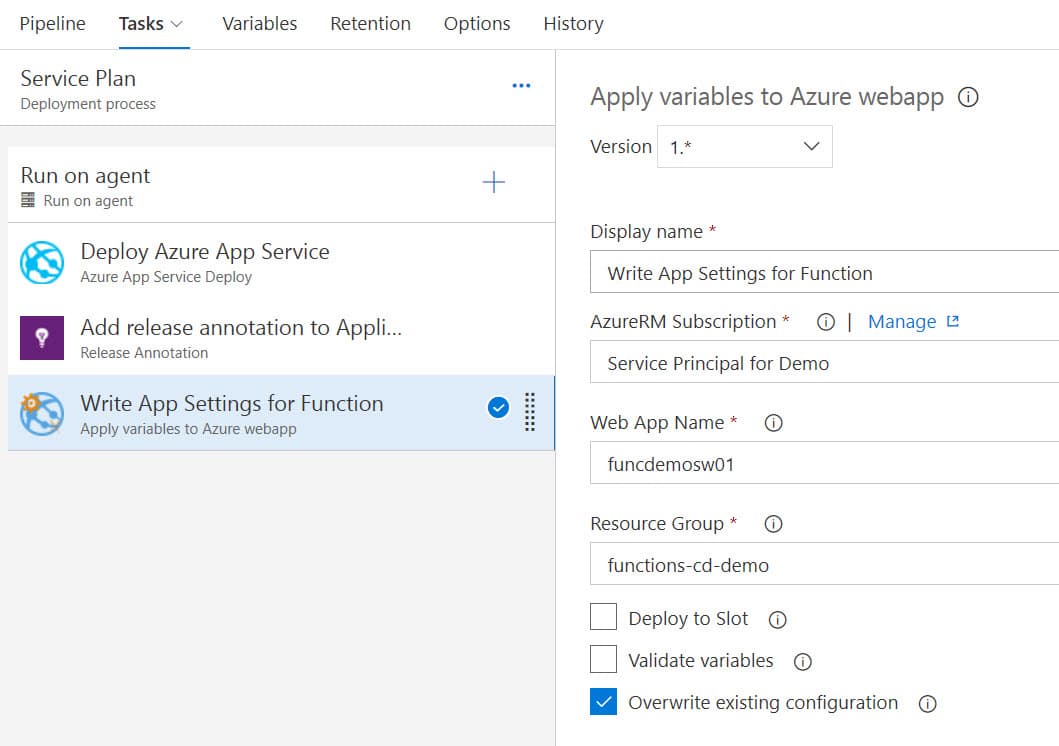The height and width of the screenshot is (746, 1059).
Task: Show info for AzureRM Subscription
Action: pos(825,322)
